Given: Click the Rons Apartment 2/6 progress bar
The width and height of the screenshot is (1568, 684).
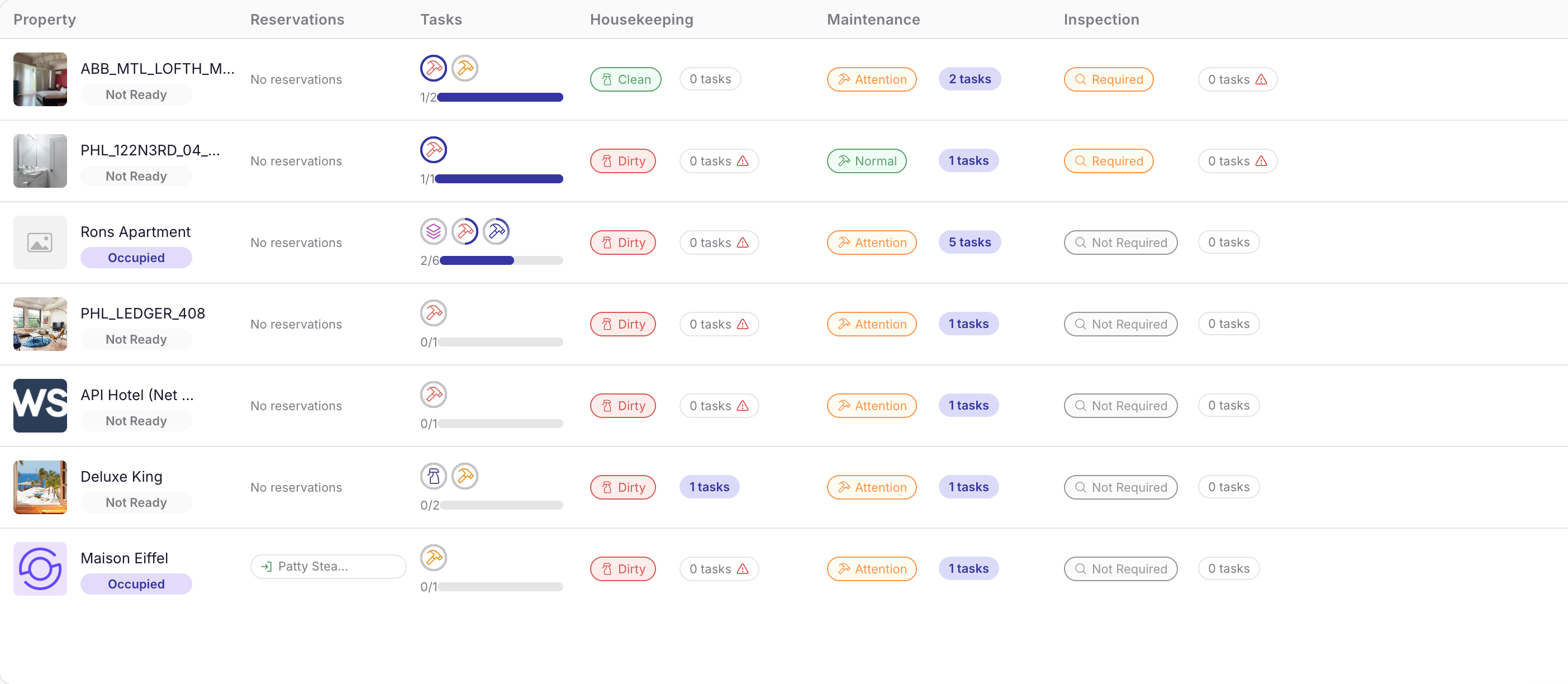Looking at the screenshot, I should (x=501, y=260).
